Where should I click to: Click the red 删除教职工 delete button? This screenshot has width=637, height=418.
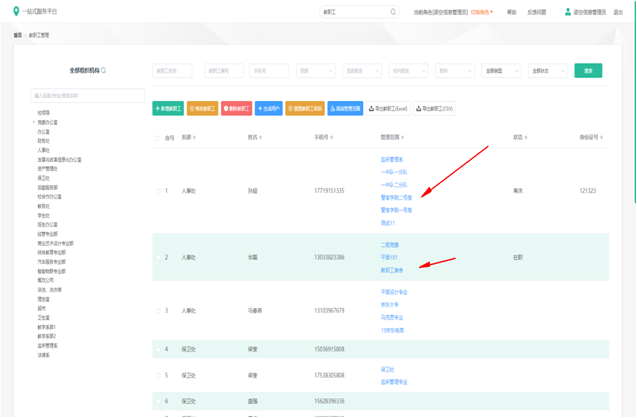(236, 108)
